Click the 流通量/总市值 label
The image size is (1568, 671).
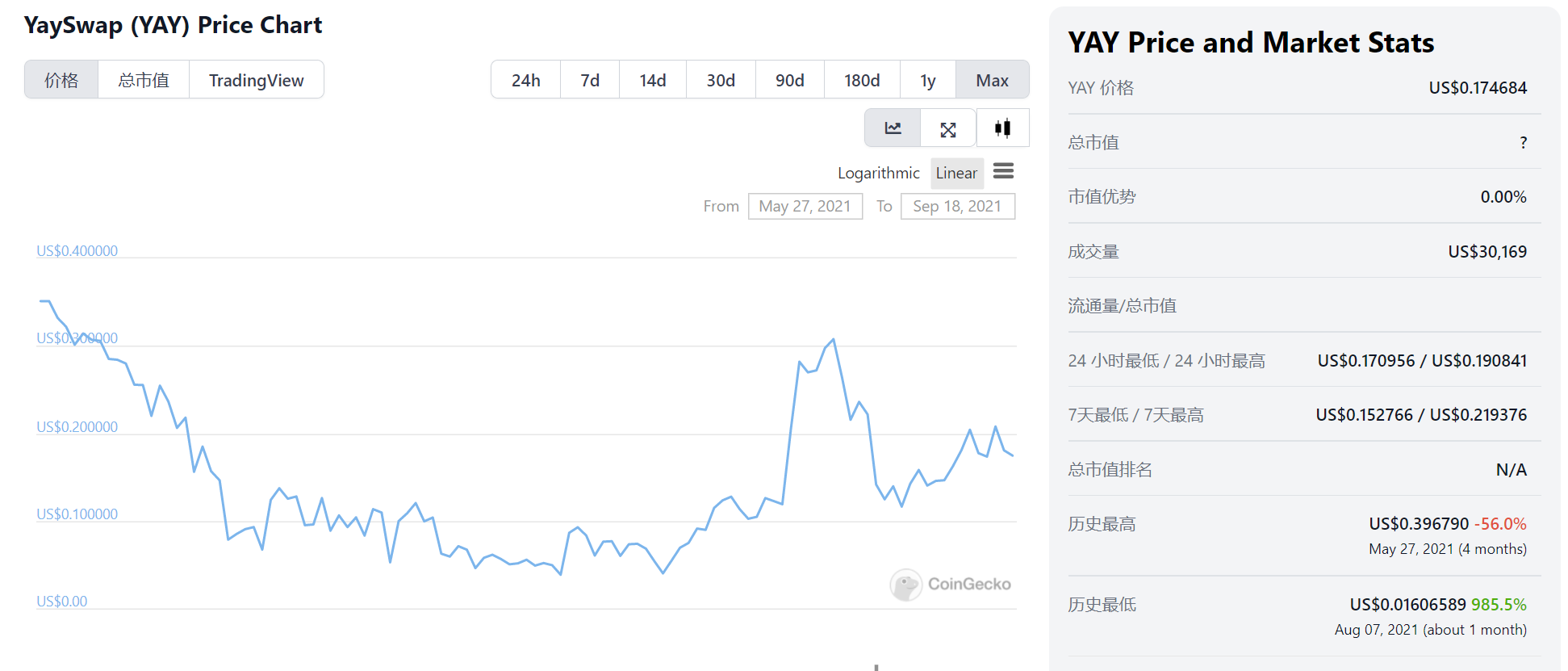click(1122, 305)
